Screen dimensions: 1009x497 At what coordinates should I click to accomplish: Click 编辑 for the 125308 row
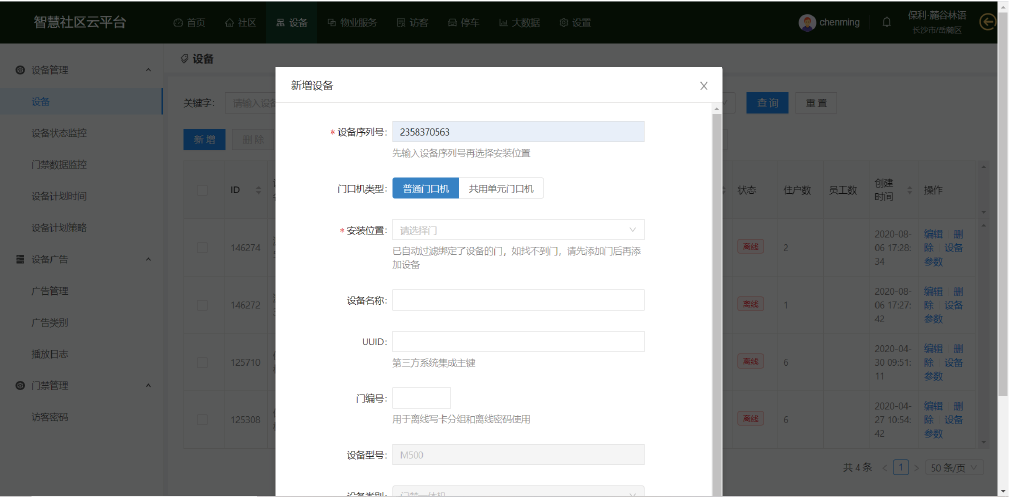coord(934,406)
